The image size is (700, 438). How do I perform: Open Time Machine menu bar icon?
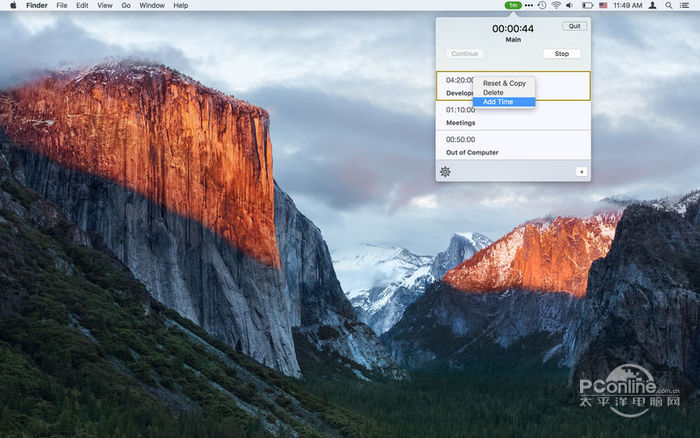pos(541,5)
